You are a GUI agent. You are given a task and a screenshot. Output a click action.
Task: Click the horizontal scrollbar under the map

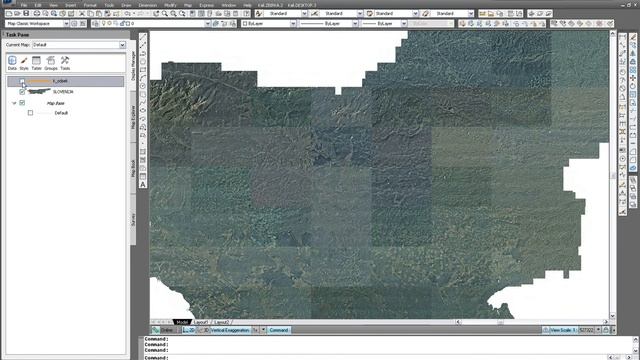pyautogui.click(x=532, y=322)
